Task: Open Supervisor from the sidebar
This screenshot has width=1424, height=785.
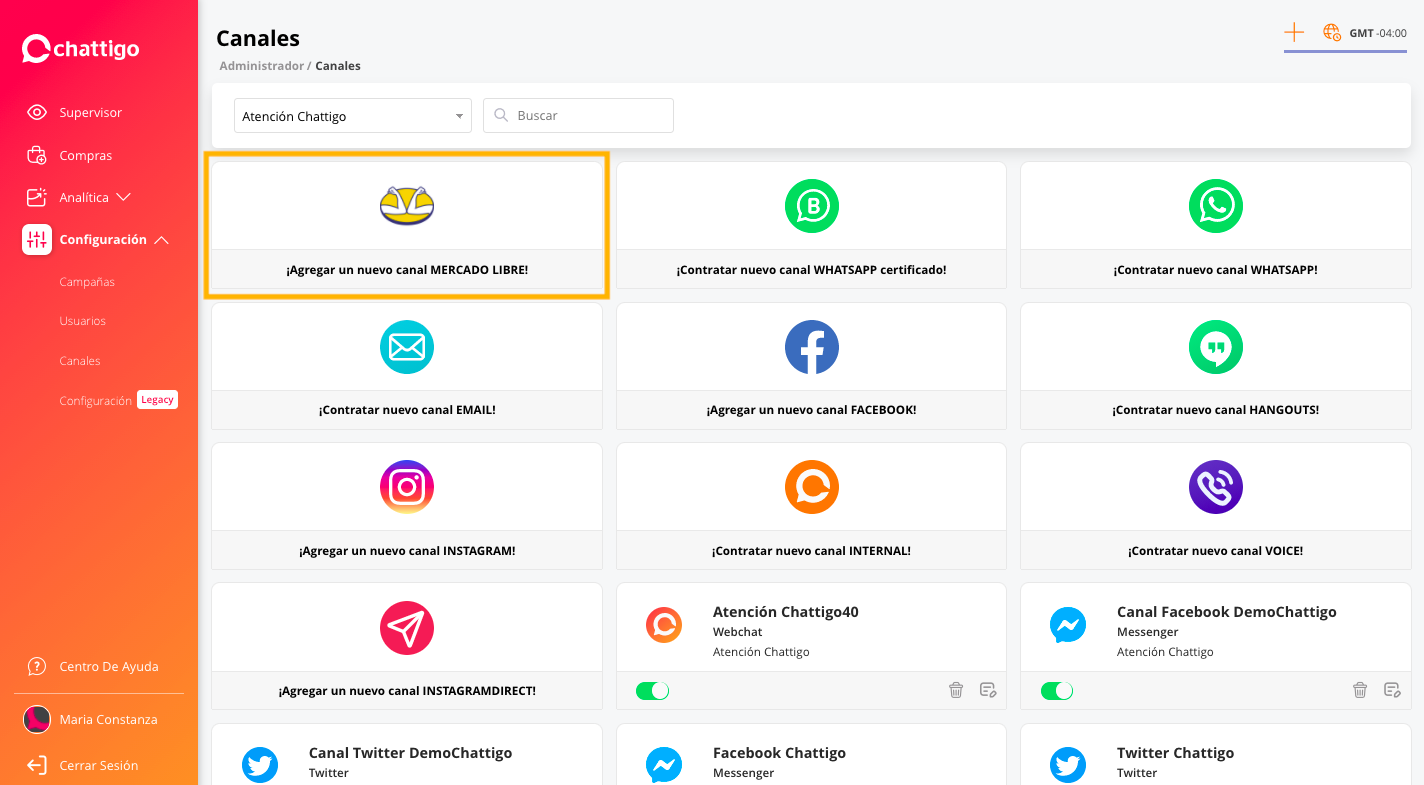Action: point(90,113)
